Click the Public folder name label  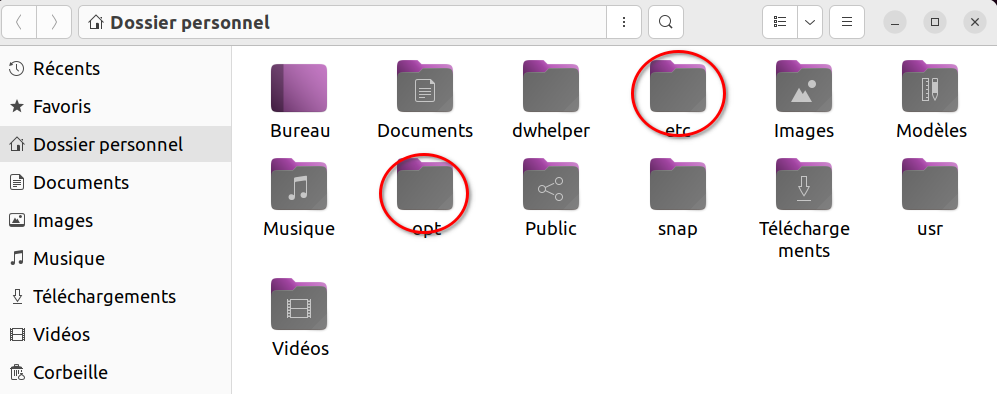point(551,229)
